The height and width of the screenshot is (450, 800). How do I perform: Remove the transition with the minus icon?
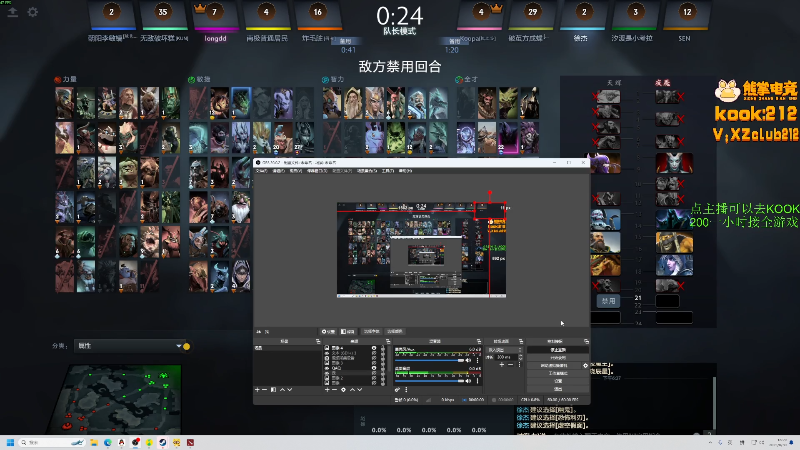click(x=510, y=365)
